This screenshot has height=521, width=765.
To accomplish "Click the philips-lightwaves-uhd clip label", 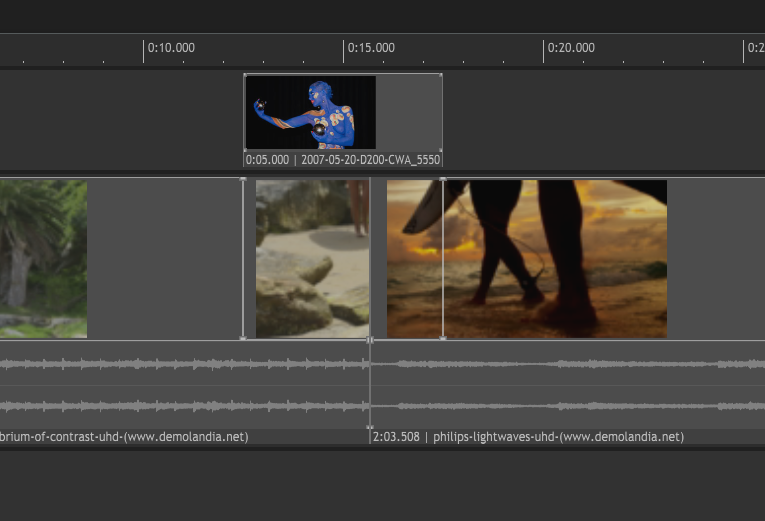I will coord(559,437).
